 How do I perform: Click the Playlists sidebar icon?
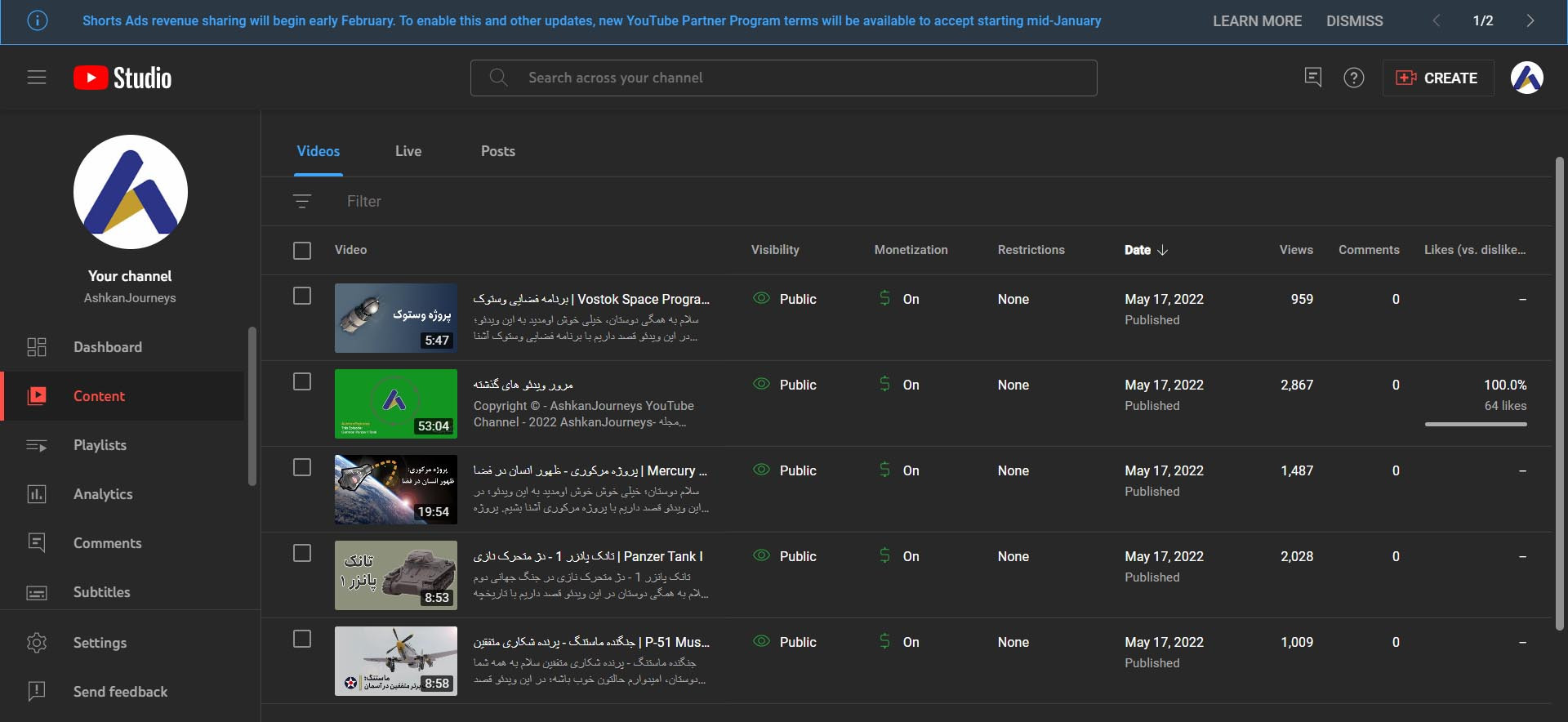click(37, 445)
